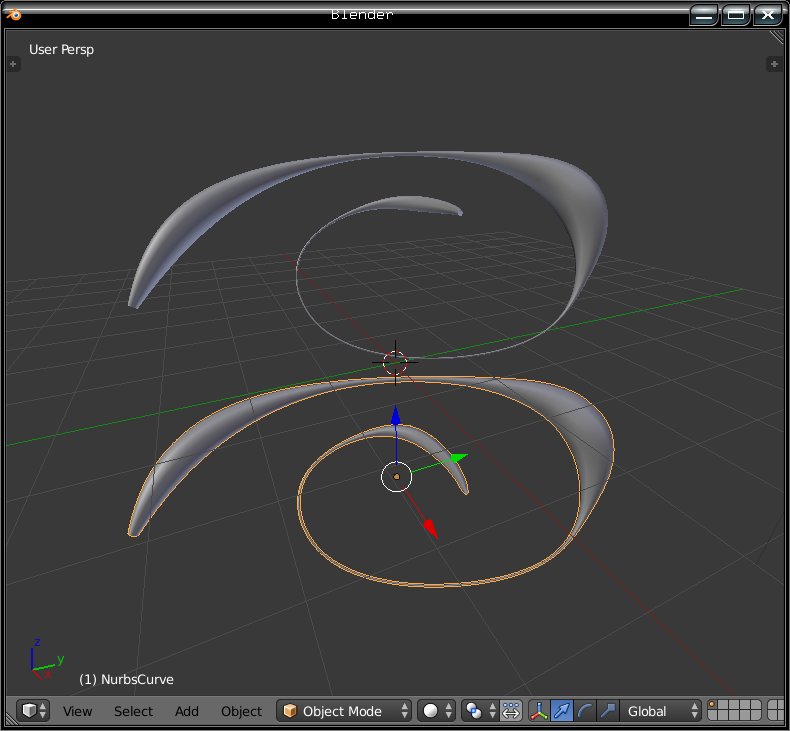790x731 pixels.
Task: Open the pivot point dropdown
Action: pos(480,711)
